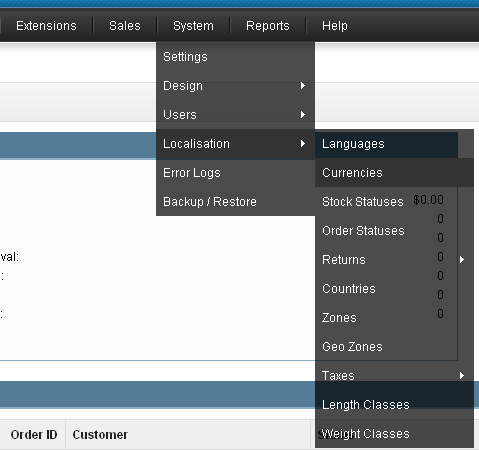Image resolution: width=479 pixels, height=452 pixels.
Task: Open the Help menu
Action: click(x=335, y=26)
